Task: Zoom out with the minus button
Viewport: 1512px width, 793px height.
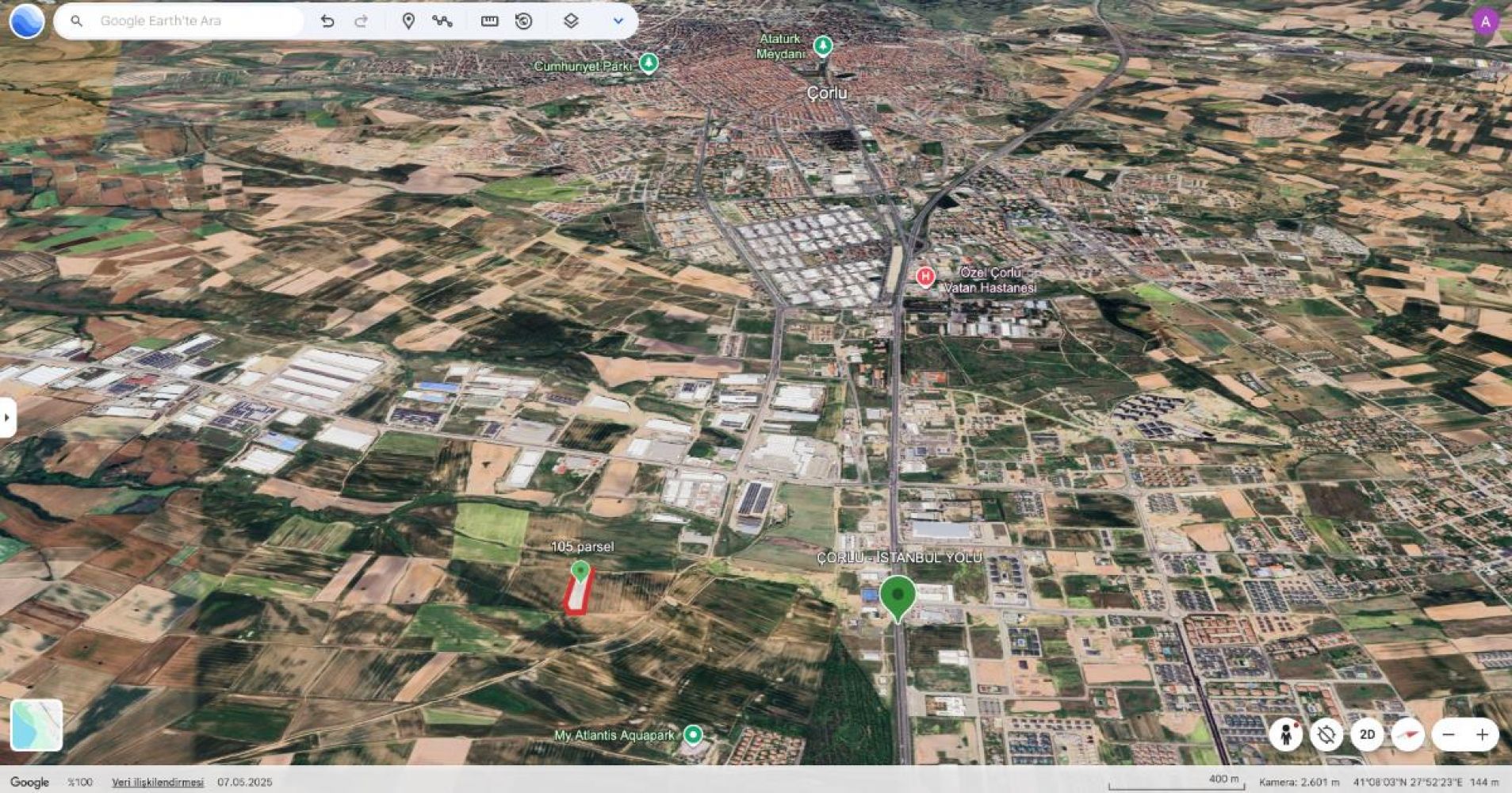Action: point(1448,734)
